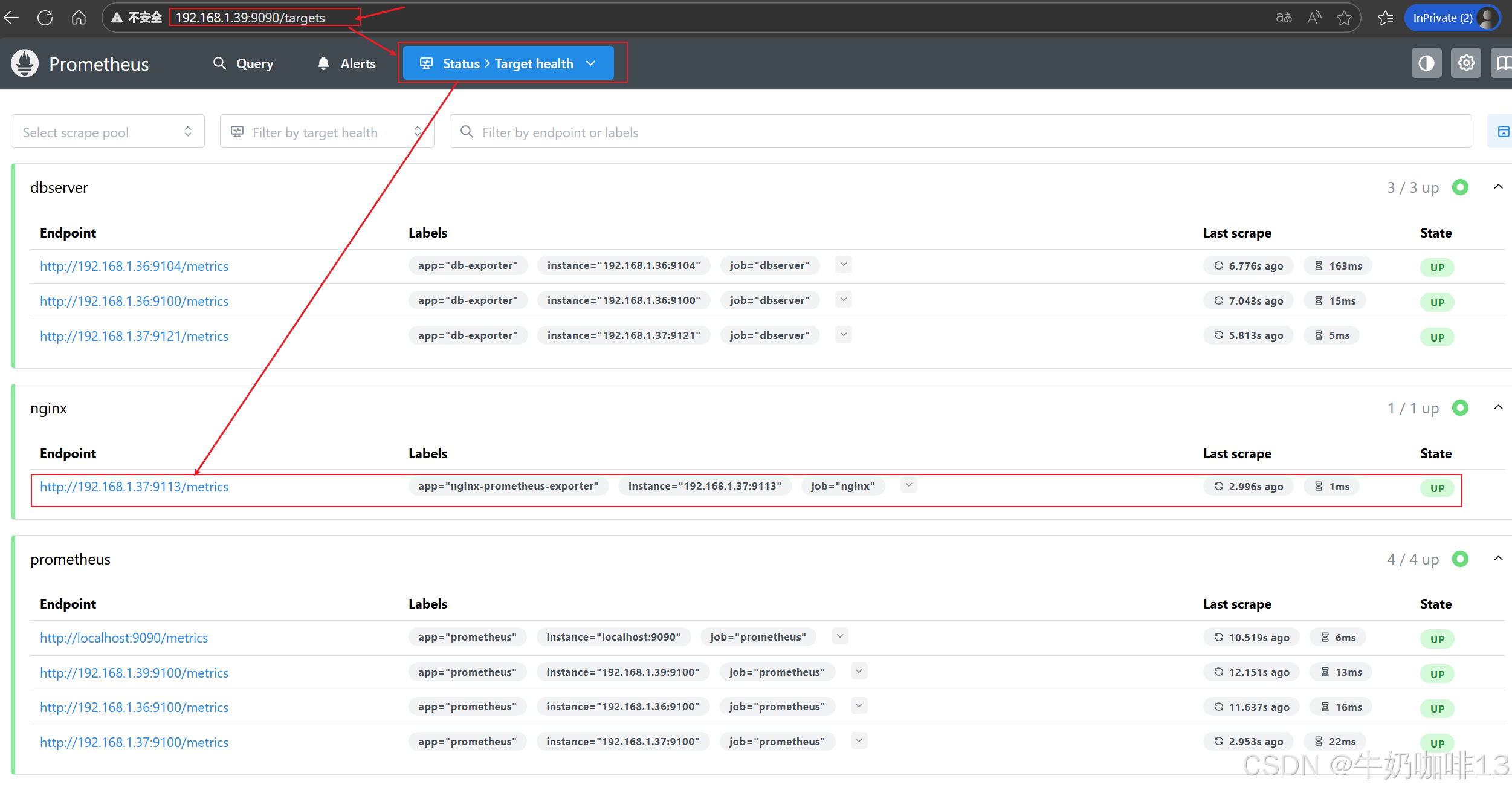Click the browser refresh icon

[x=45, y=18]
